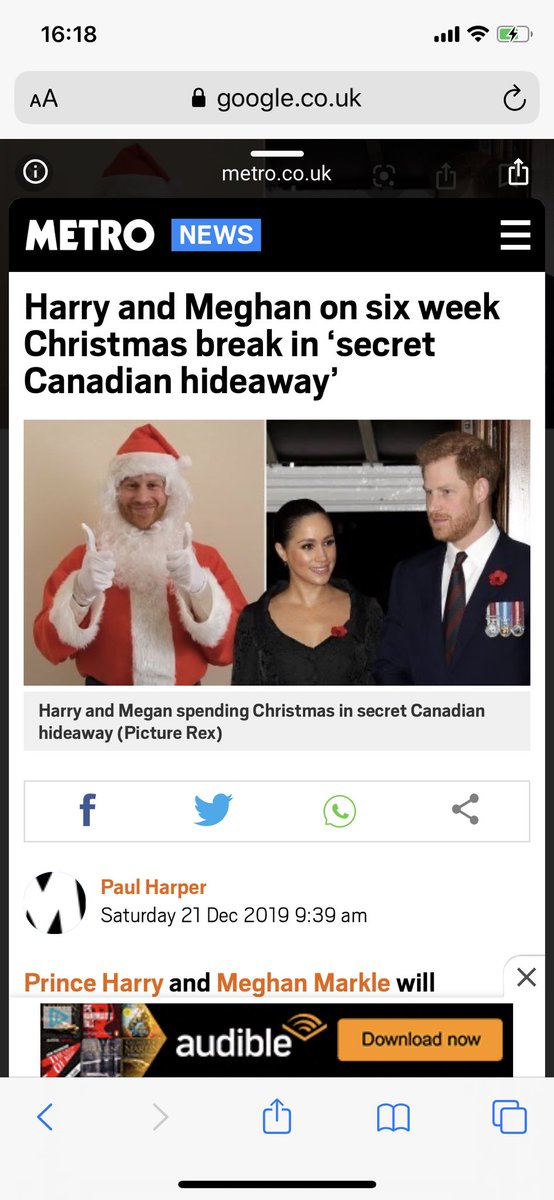This screenshot has height=1200, width=554.
Task: Share article via WhatsApp
Action: [340, 810]
